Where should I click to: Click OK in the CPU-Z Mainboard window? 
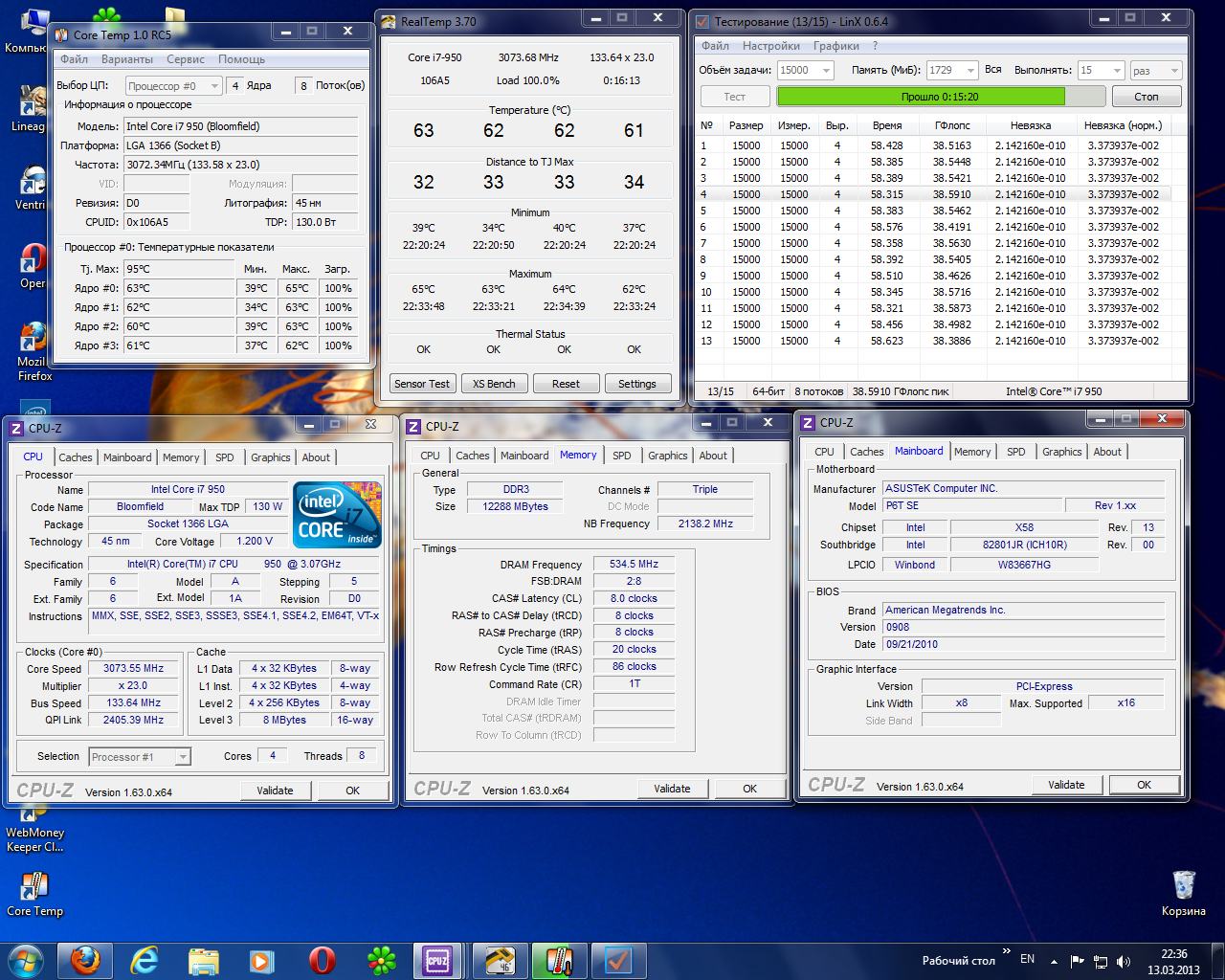pyautogui.click(x=1144, y=785)
